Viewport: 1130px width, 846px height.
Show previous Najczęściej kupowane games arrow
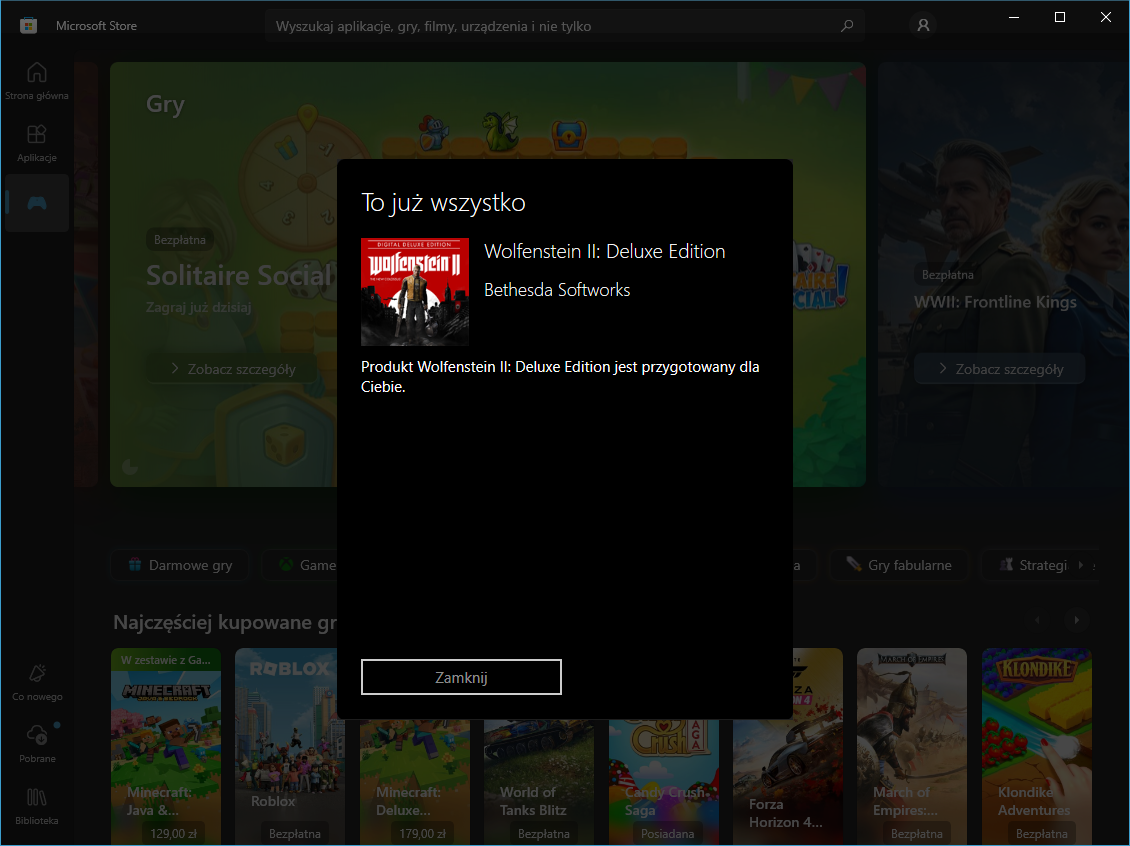click(1038, 620)
